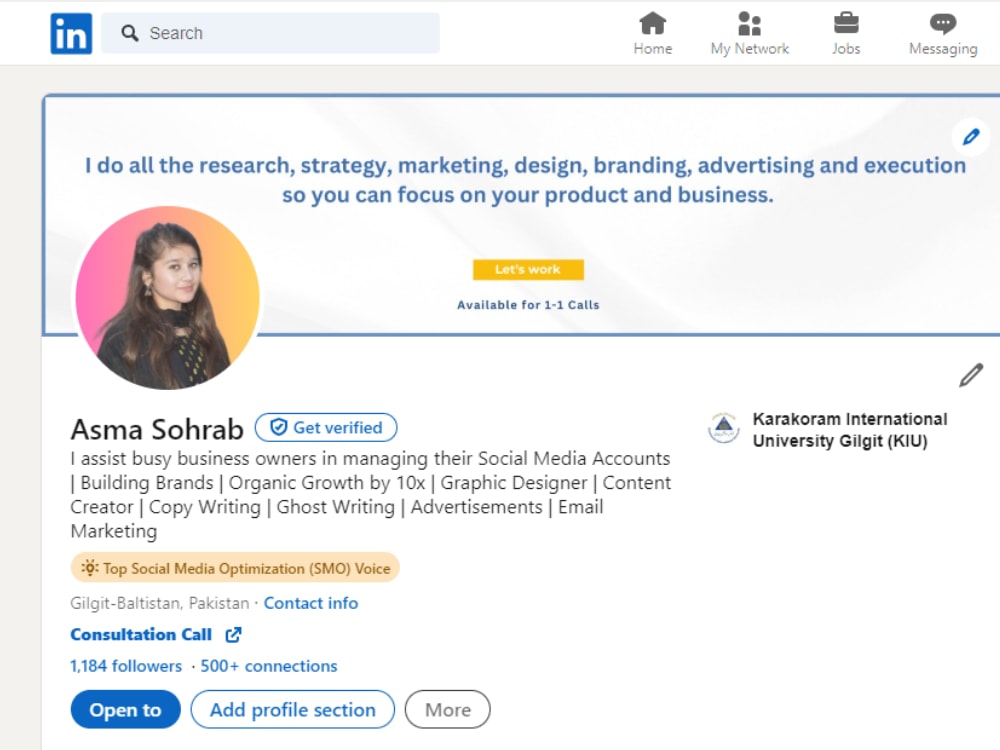Click the Top Social Media Optimization Voice badge
The width and height of the screenshot is (1000, 750).
click(x=235, y=568)
